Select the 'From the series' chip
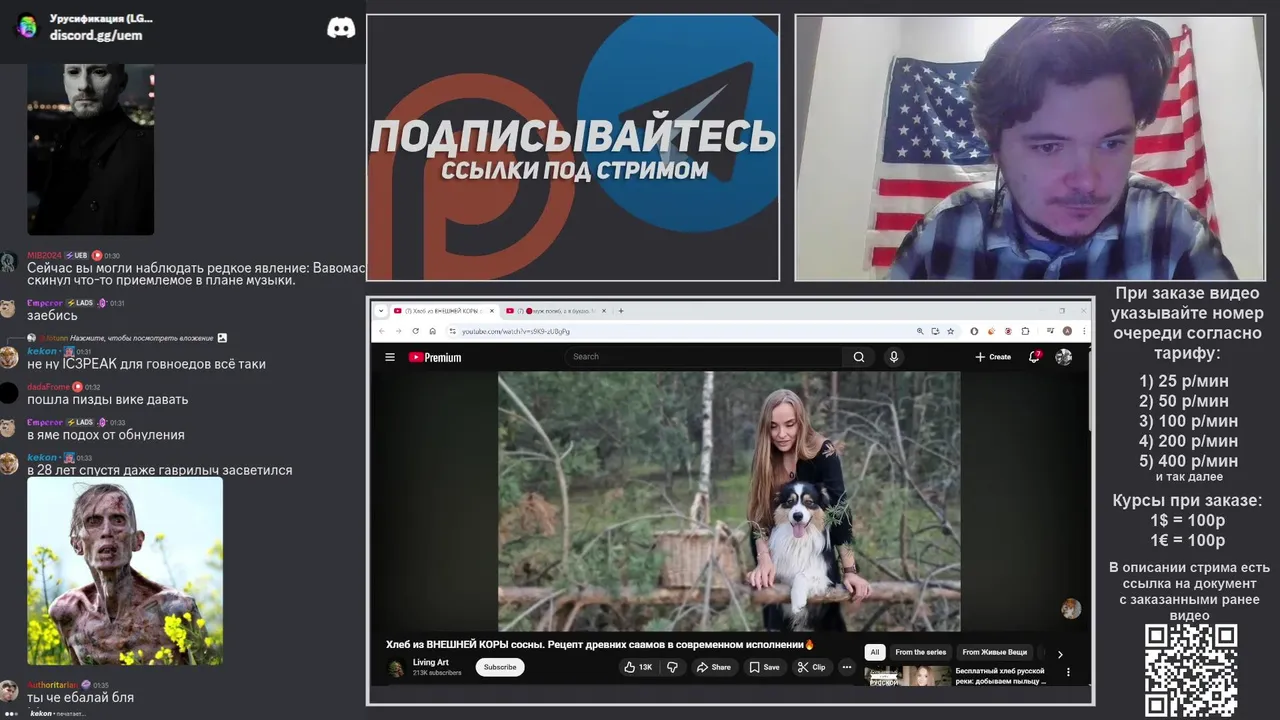Image resolution: width=1280 pixels, height=720 pixels. click(x=920, y=652)
